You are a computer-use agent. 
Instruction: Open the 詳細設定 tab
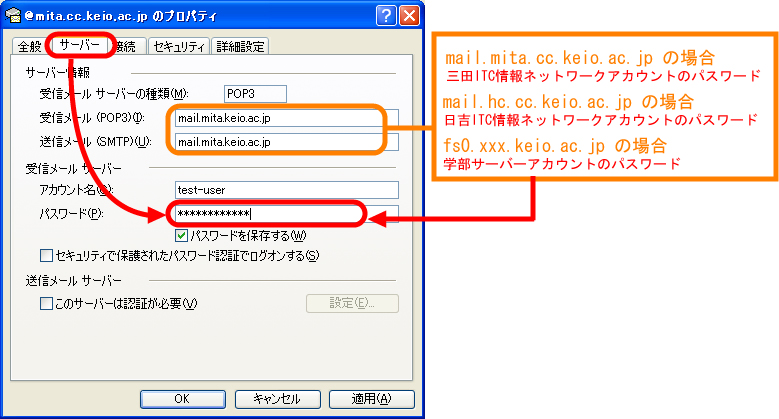pos(240,47)
